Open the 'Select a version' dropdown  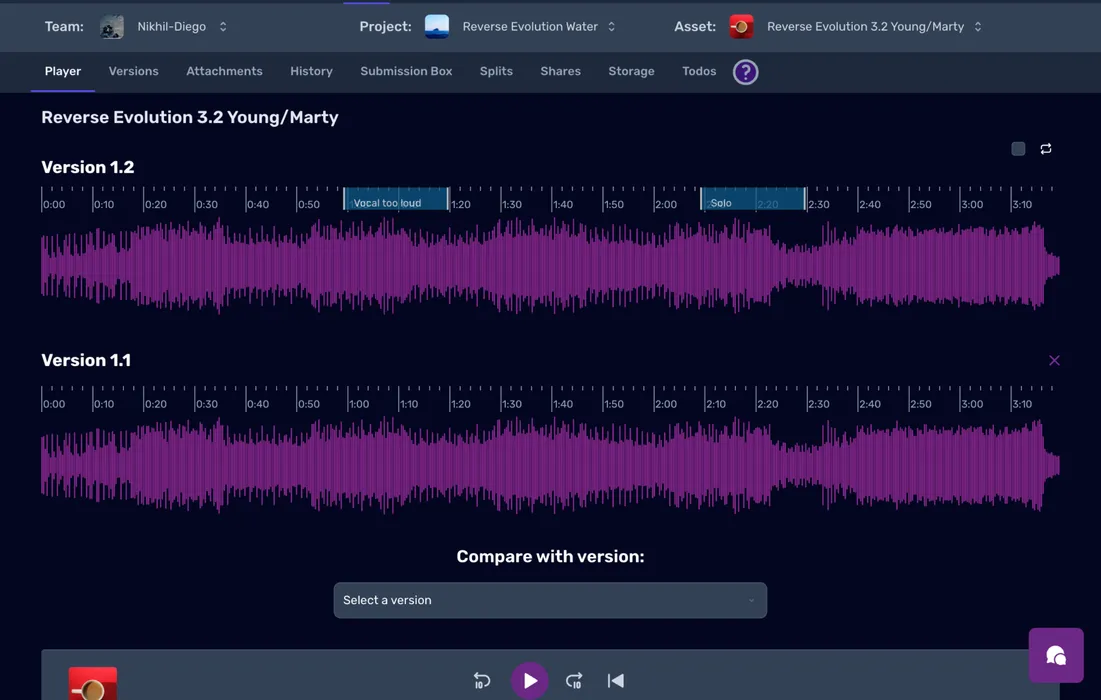[550, 600]
